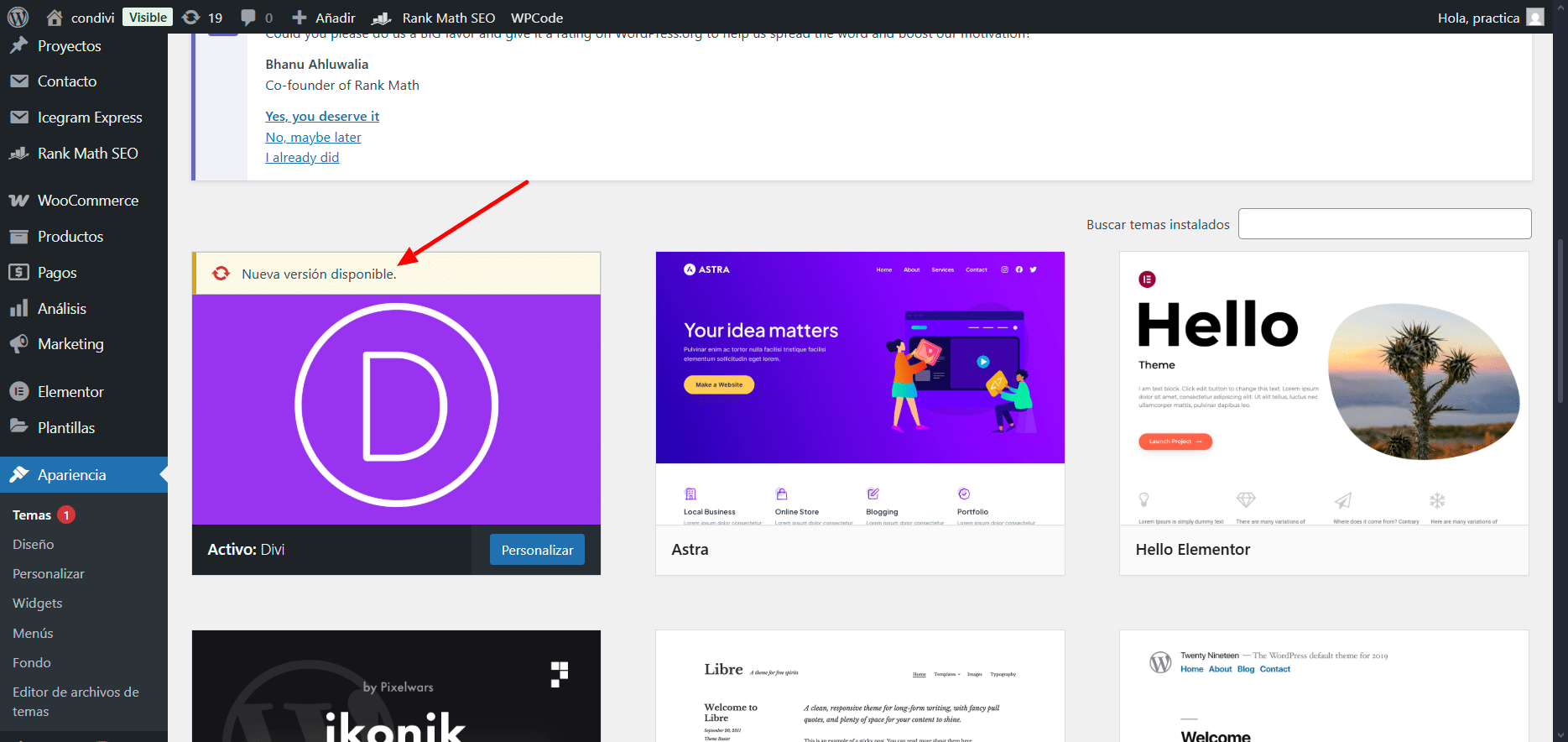Select the Astra theme thumbnail
This screenshot has width=1568, height=742.
point(860,388)
